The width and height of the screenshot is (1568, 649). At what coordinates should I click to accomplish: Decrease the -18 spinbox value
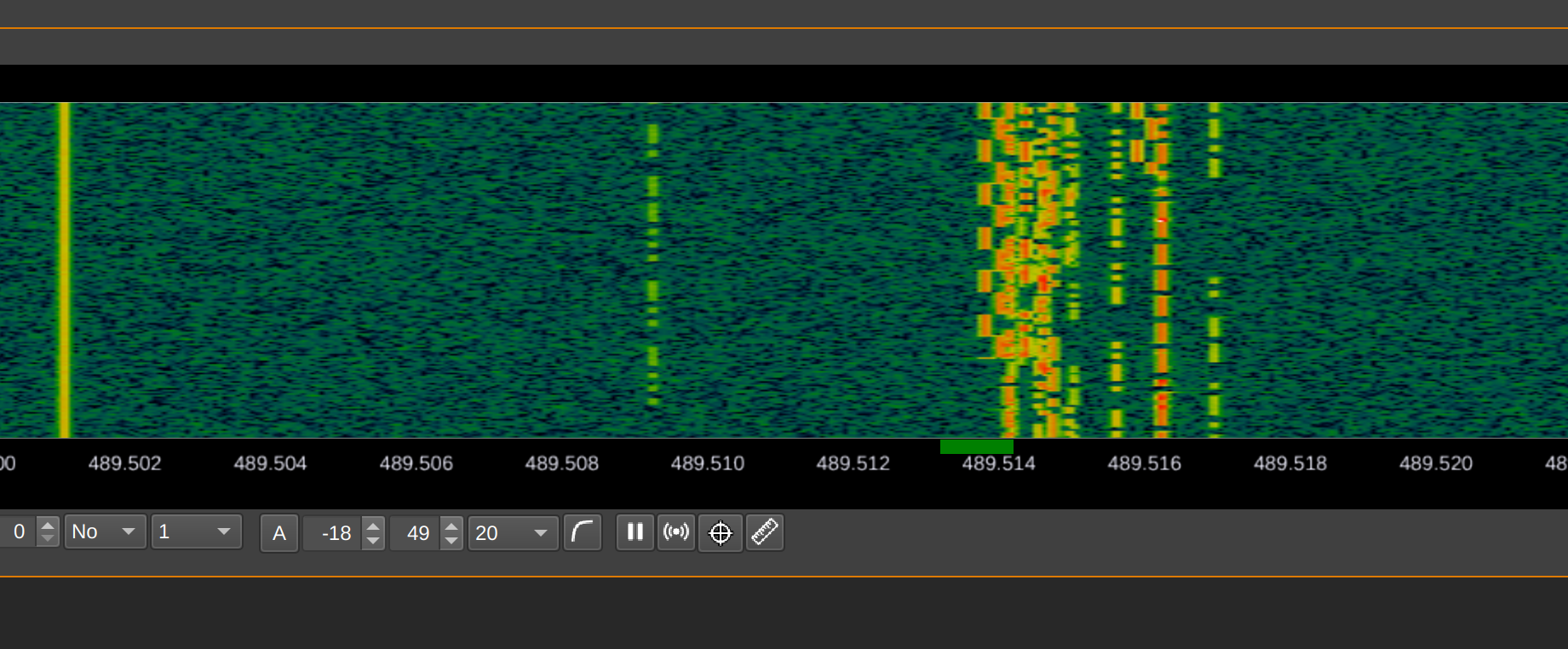(373, 540)
